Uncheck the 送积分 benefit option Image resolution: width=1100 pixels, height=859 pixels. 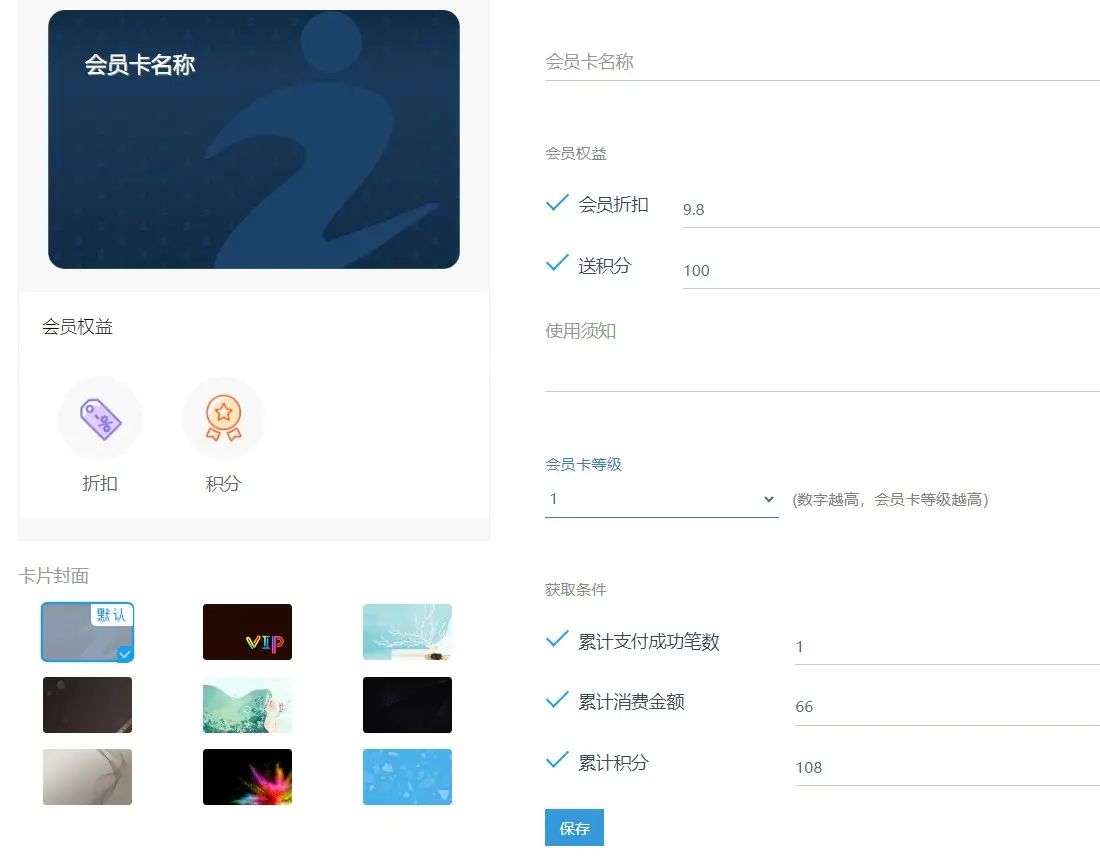pos(557,265)
